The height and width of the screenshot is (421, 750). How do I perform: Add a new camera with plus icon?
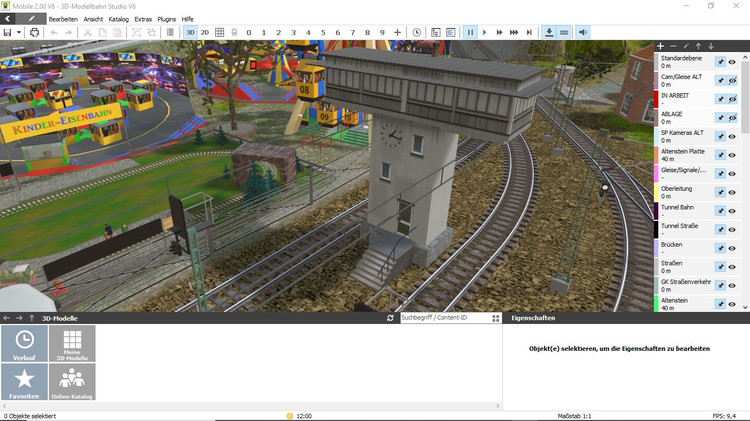point(397,33)
